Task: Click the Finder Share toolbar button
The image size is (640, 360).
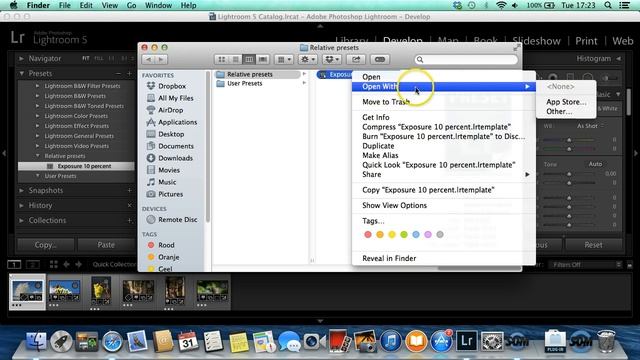Action: click(x=356, y=60)
